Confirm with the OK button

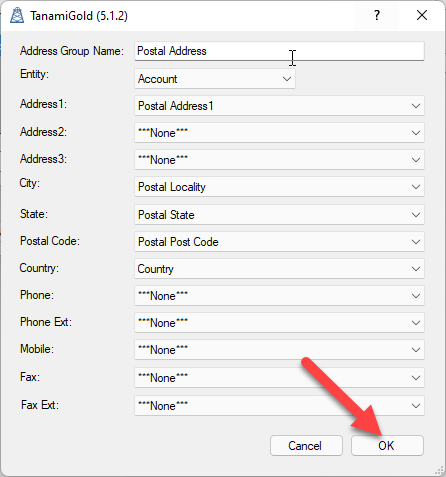tap(387, 446)
